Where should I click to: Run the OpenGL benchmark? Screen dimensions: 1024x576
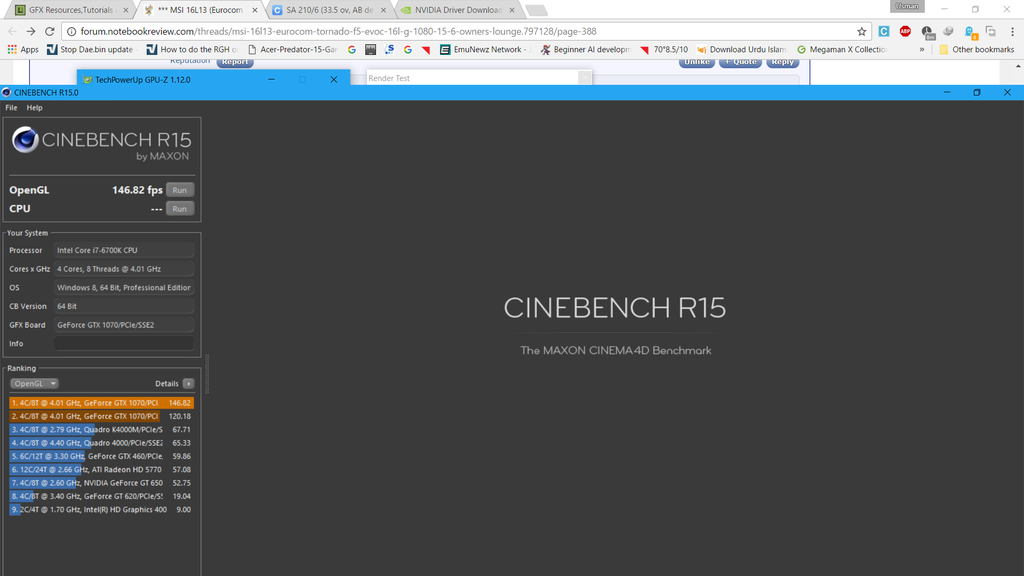180,190
